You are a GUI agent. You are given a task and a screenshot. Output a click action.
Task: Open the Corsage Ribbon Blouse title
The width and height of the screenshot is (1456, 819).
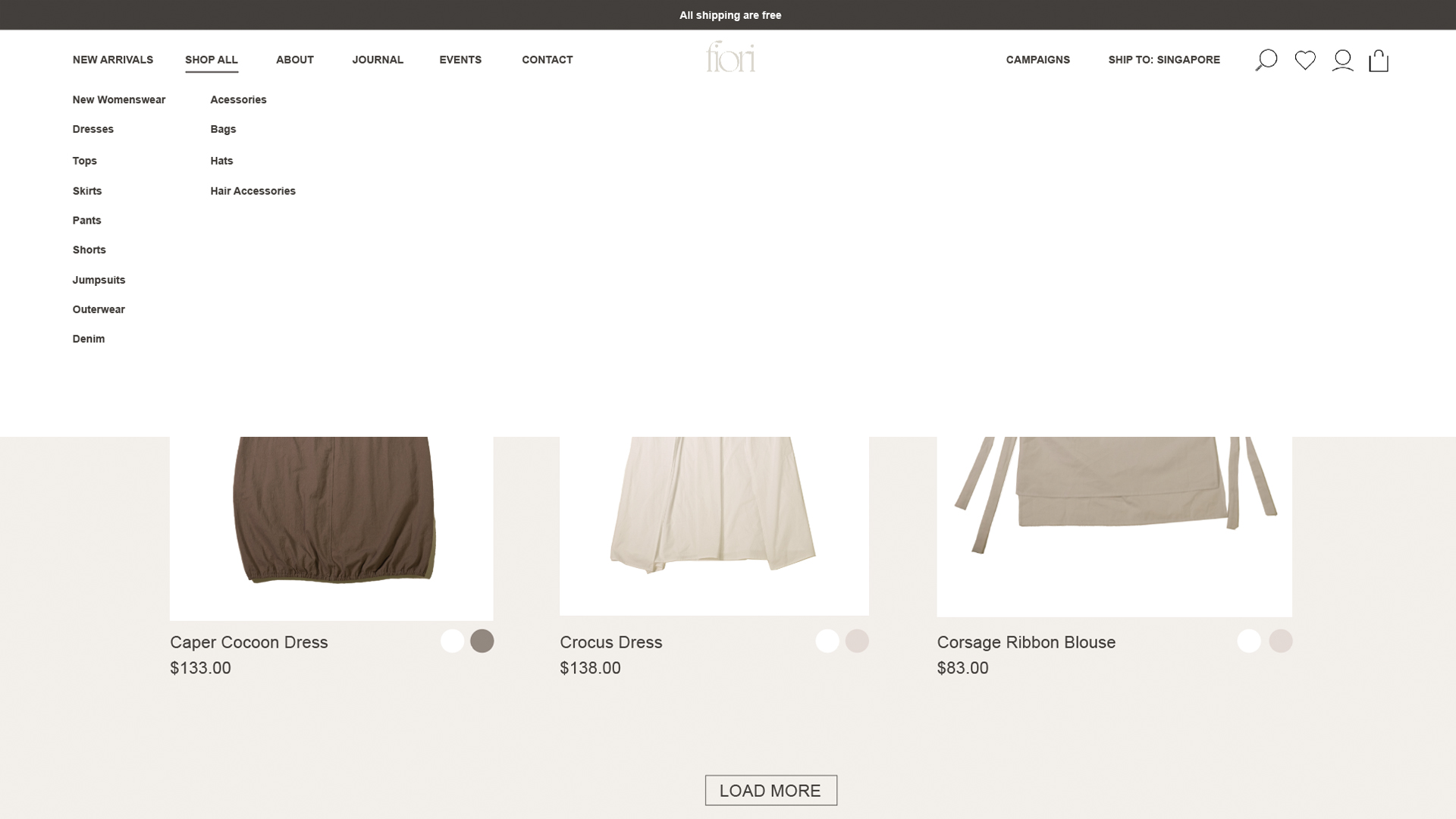pos(1026,642)
